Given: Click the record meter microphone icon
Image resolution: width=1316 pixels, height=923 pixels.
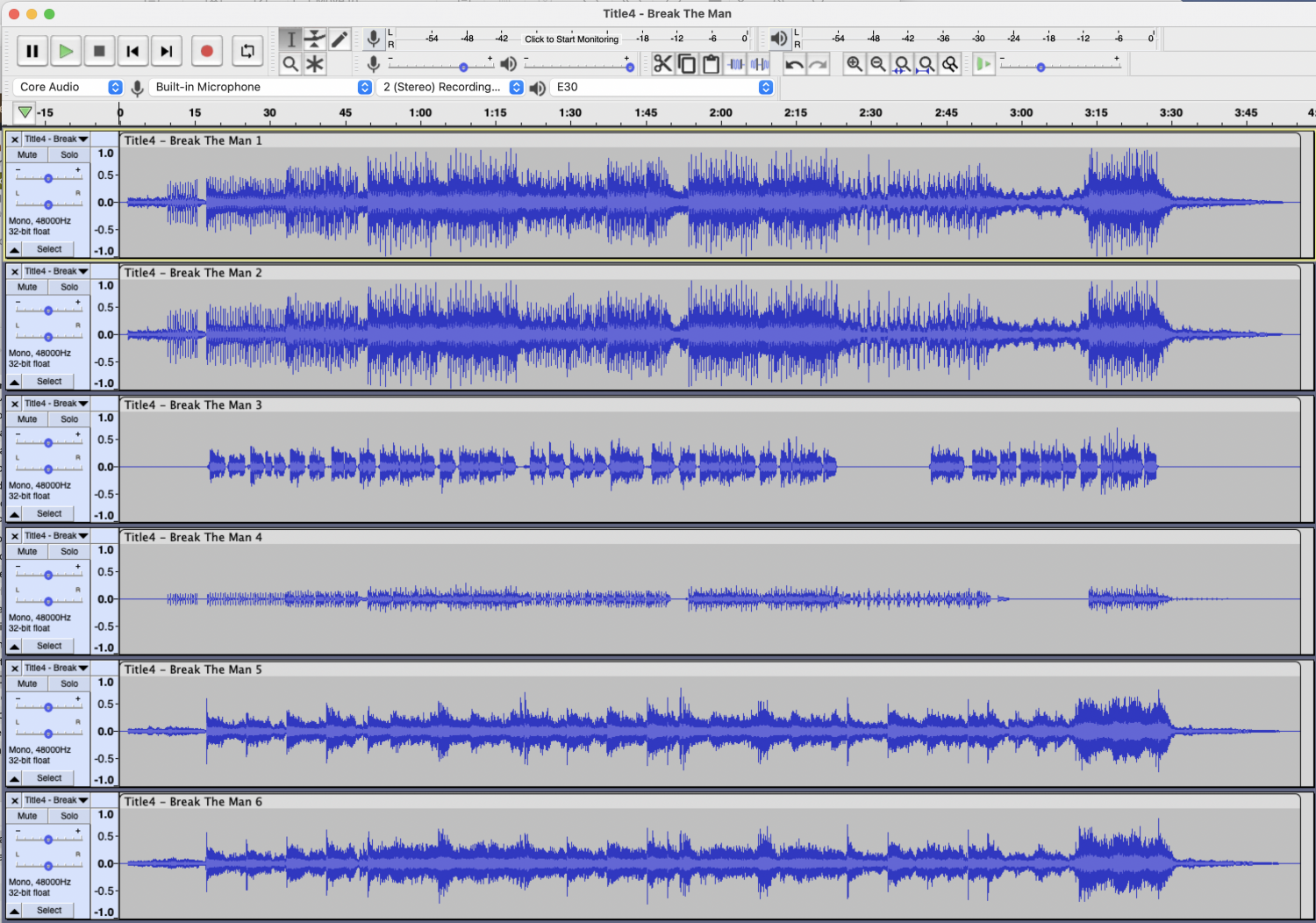Looking at the screenshot, I should (373, 39).
